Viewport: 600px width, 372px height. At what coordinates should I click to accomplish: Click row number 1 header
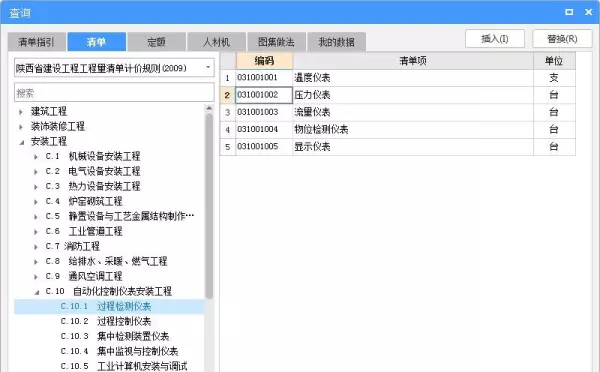[x=228, y=78]
